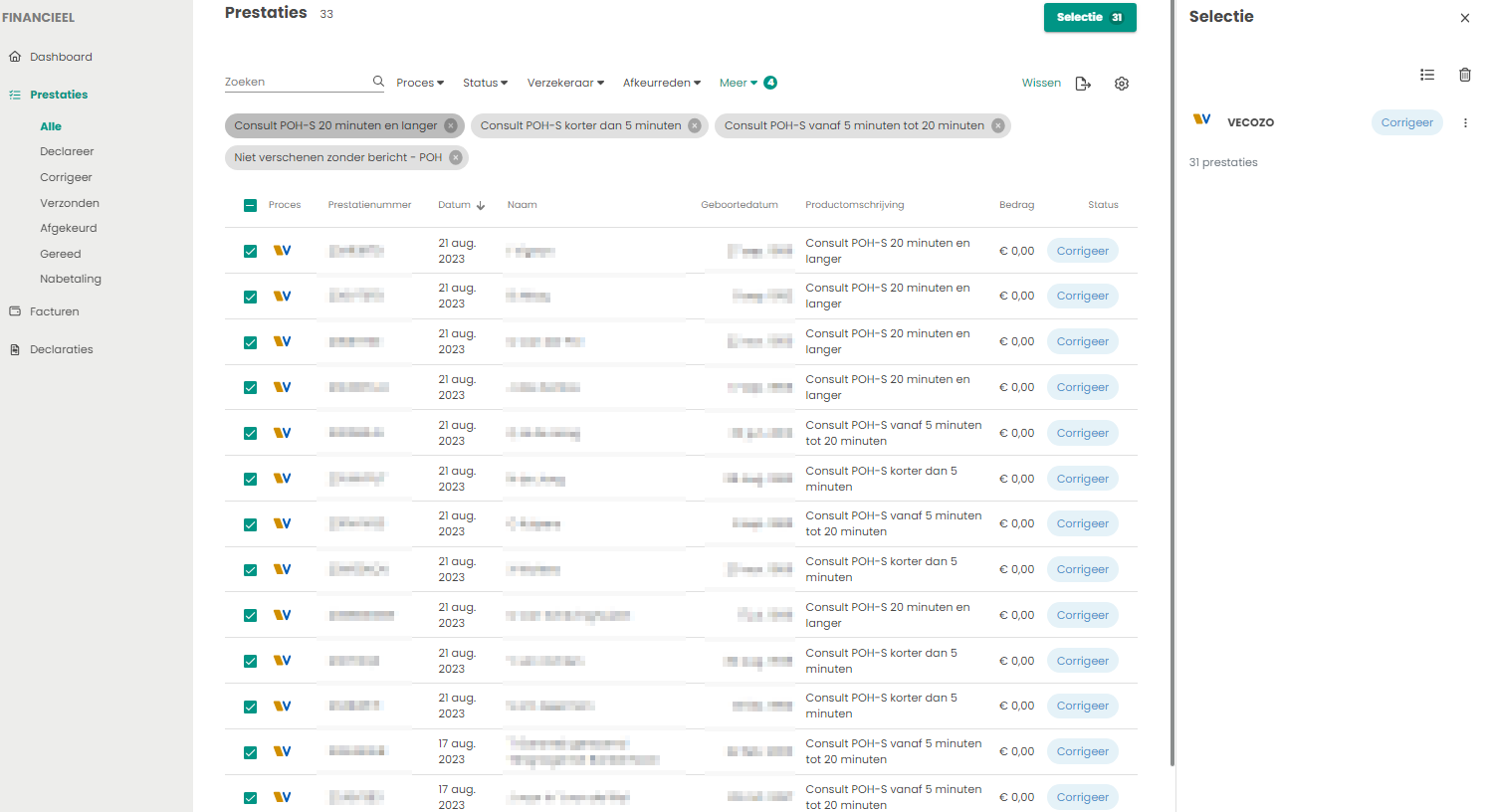Open the Verzekeraar filter dropdown
1489x812 pixels.
click(564, 83)
